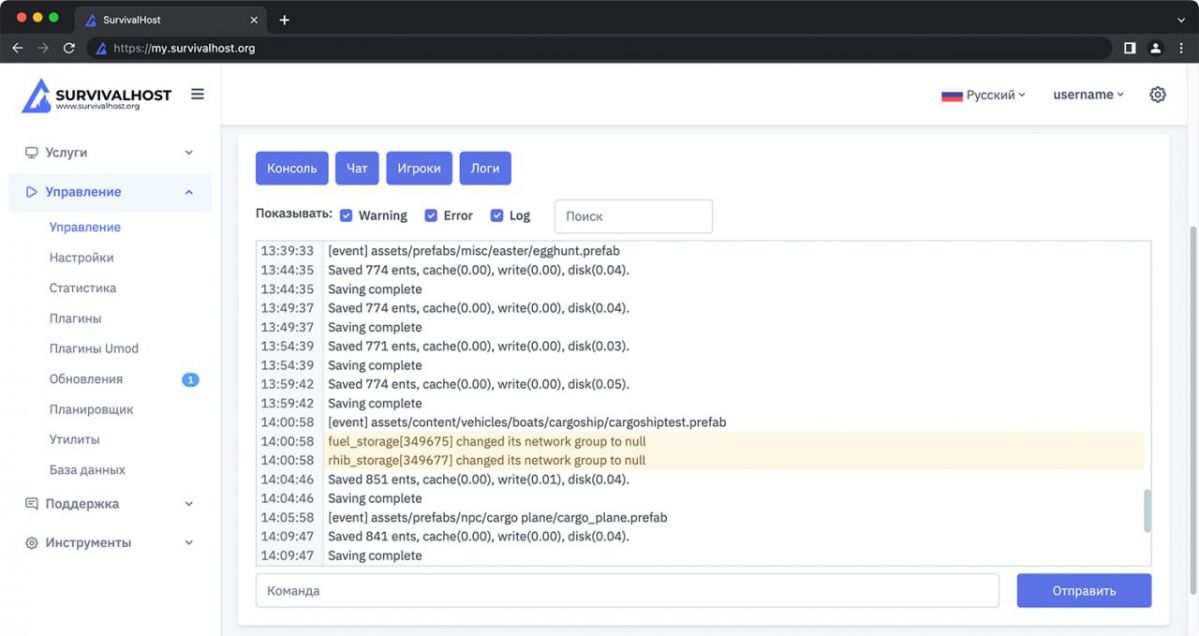The image size is (1199, 636).
Task: Open the Обновления sidebar link
Action: pos(86,379)
